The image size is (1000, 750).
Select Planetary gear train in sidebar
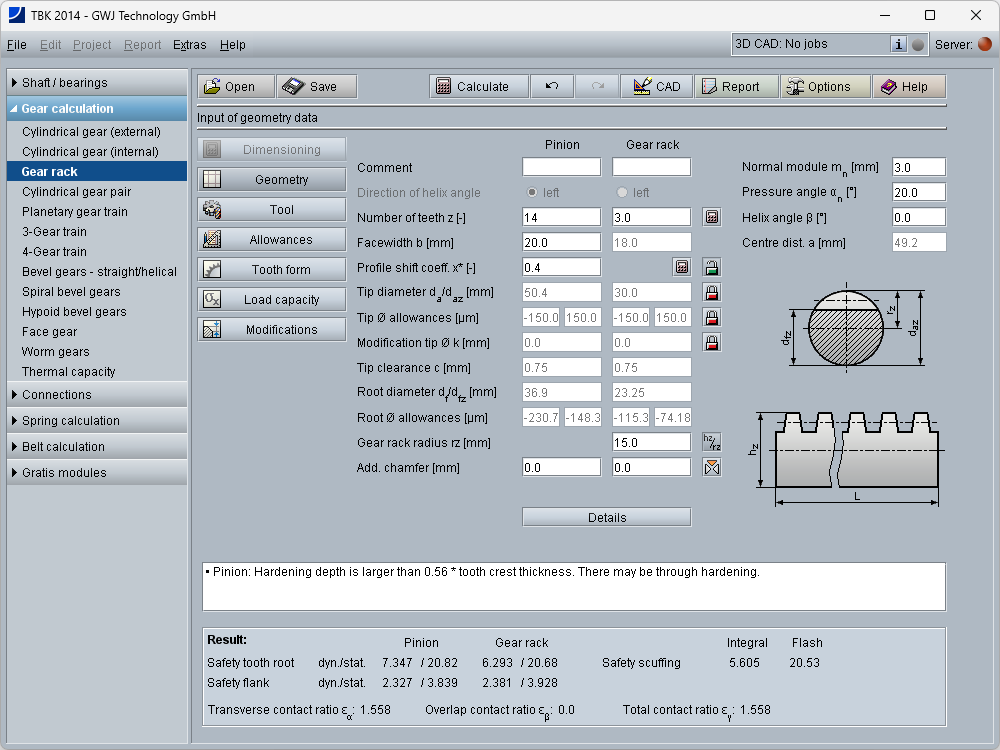[75, 212]
